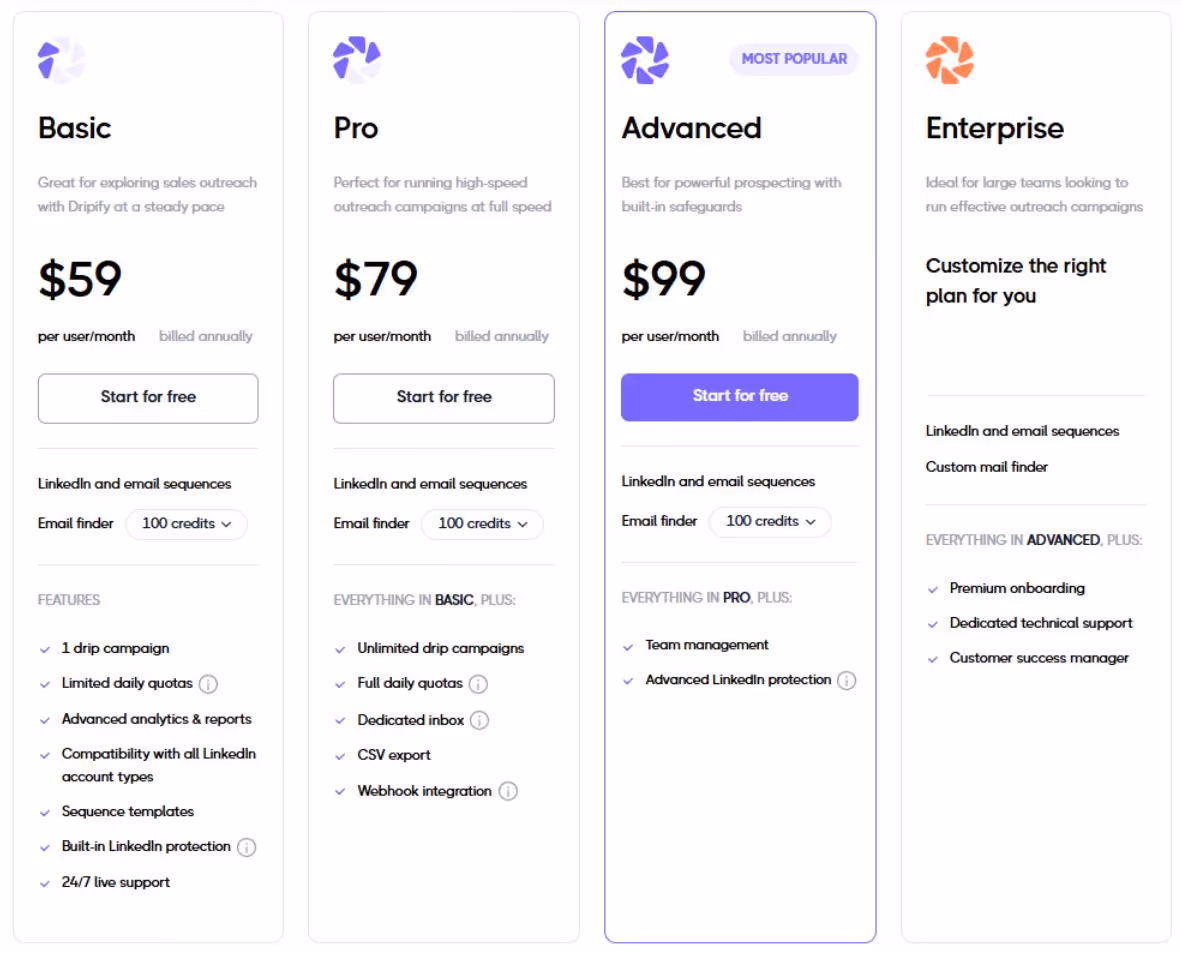
Task: Click the info icon beside Advanced LinkedIn protection
Action: tap(847, 679)
